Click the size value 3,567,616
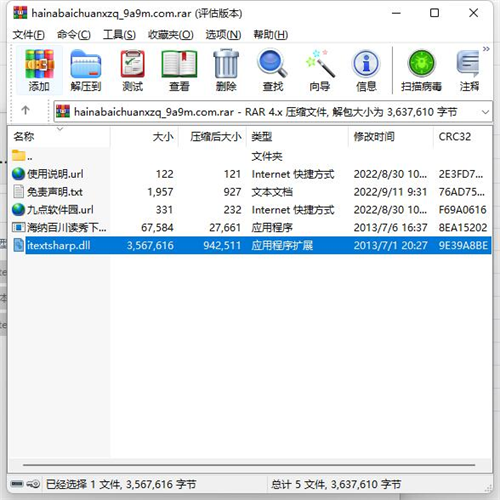500x500 pixels. 150,246
